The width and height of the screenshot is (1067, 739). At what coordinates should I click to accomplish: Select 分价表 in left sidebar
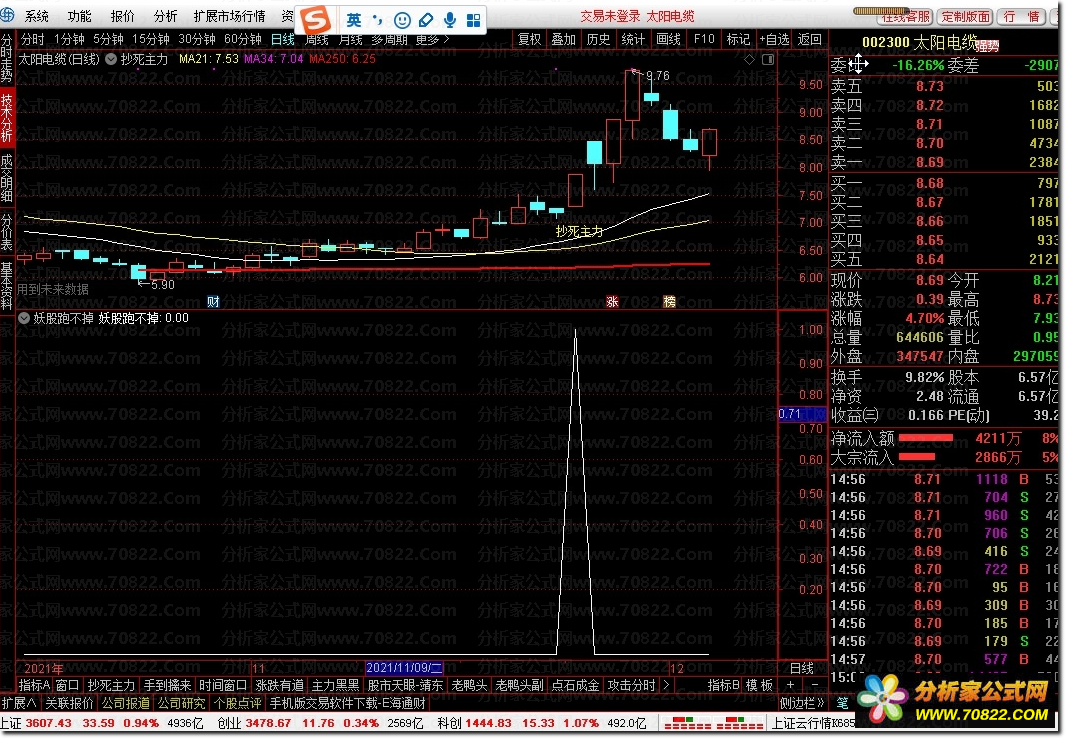[x=7, y=231]
